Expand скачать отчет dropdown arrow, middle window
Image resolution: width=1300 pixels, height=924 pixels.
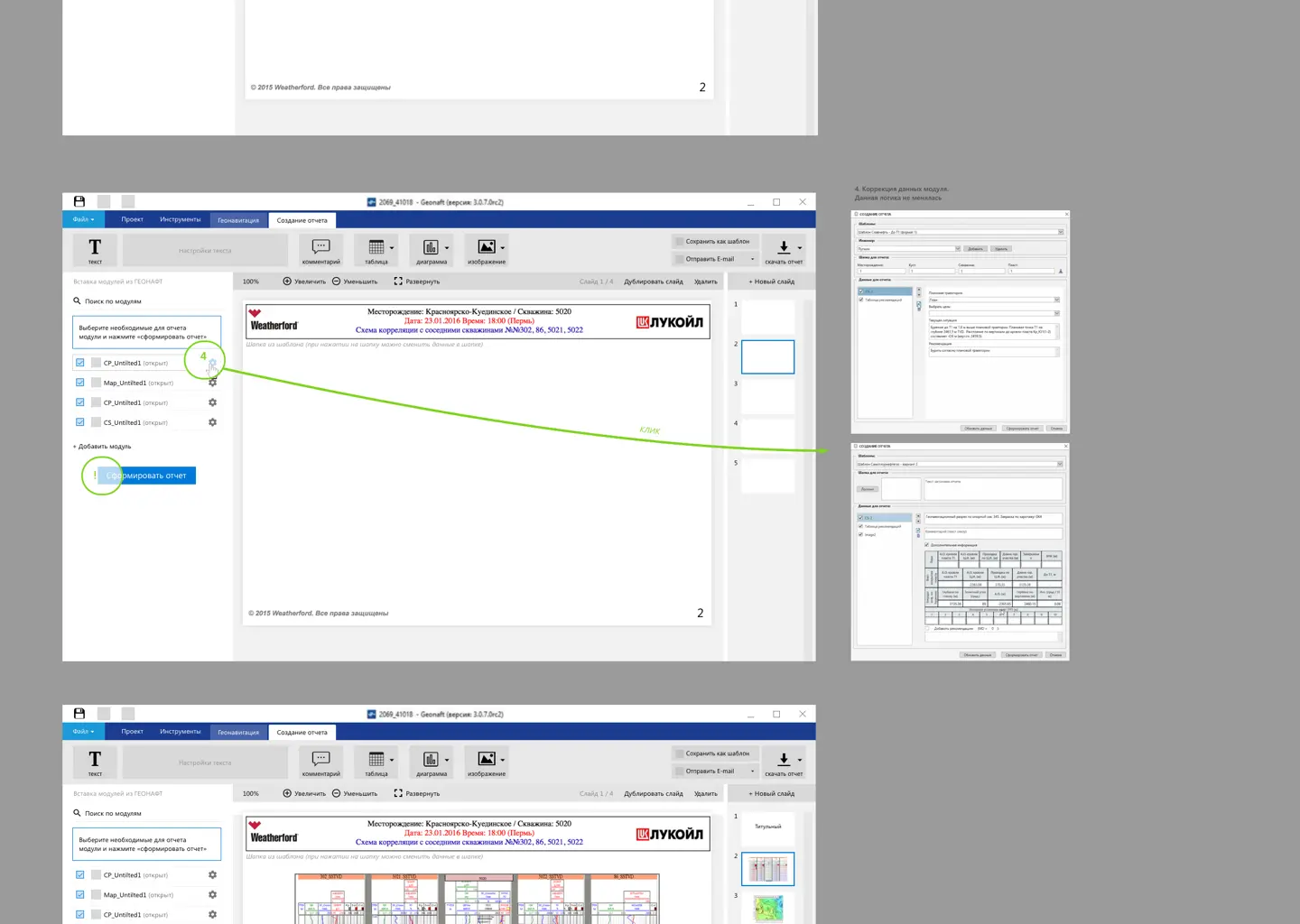(800, 248)
